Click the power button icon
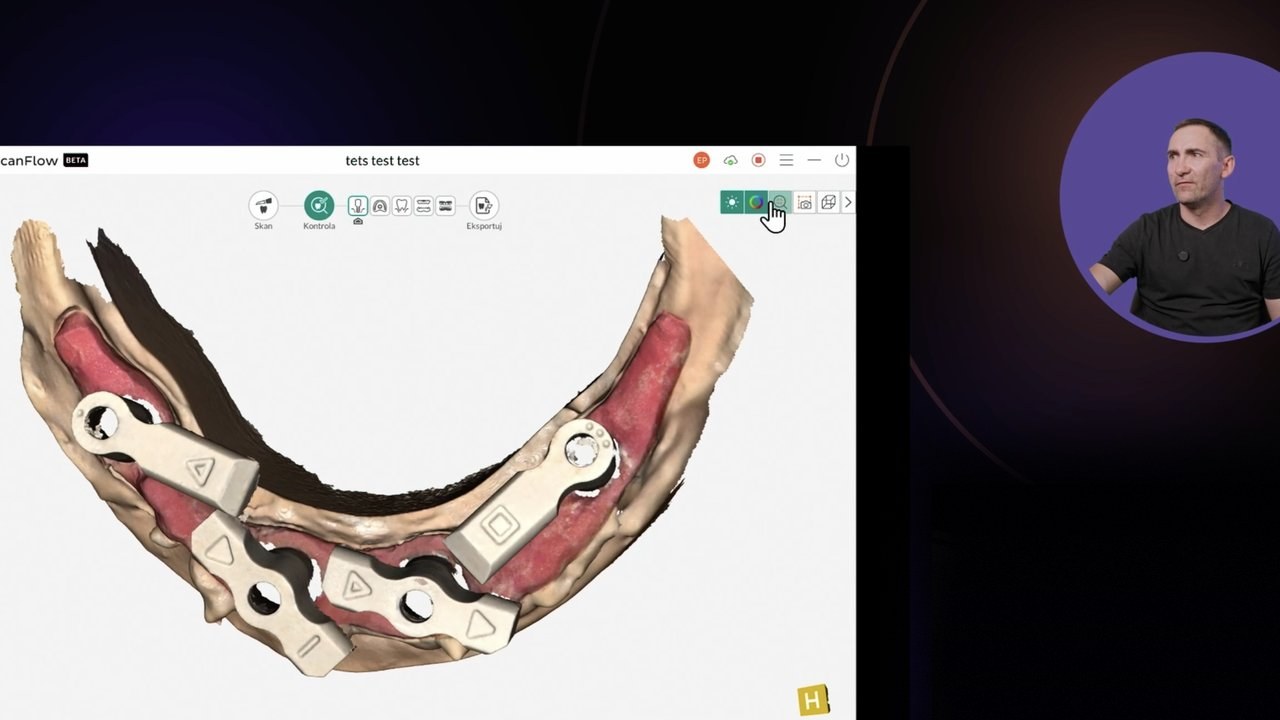 click(842, 160)
